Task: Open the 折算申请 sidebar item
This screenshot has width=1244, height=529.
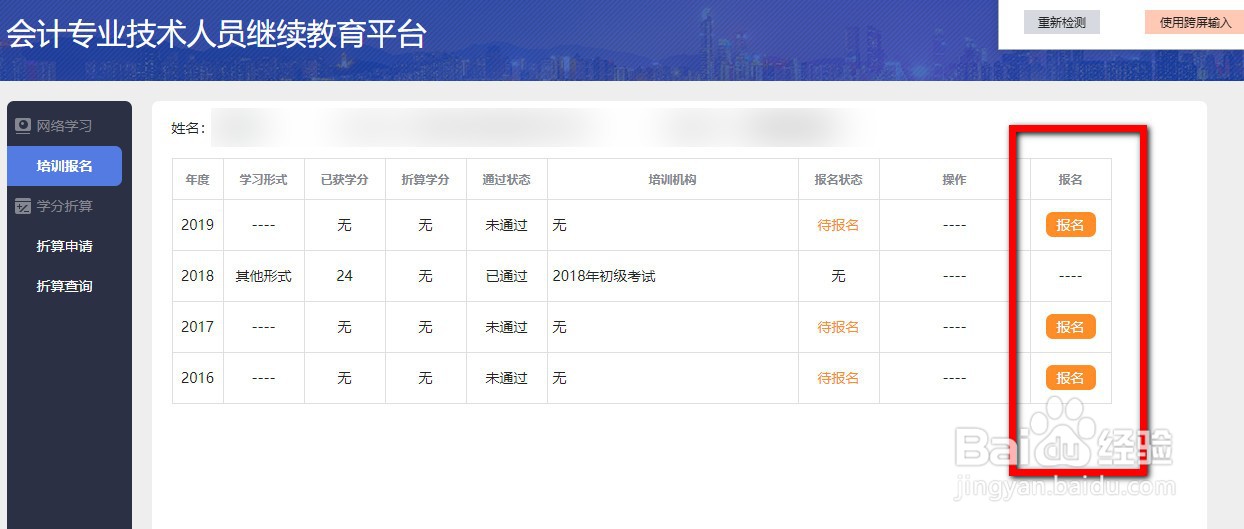Action: [64, 246]
